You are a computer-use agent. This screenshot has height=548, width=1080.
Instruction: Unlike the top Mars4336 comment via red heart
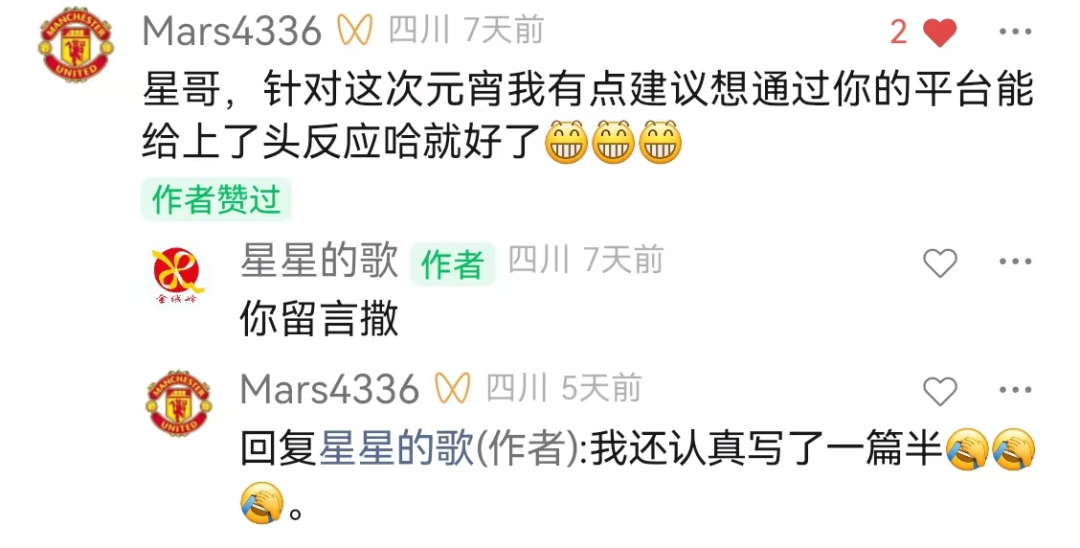coord(939,32)
